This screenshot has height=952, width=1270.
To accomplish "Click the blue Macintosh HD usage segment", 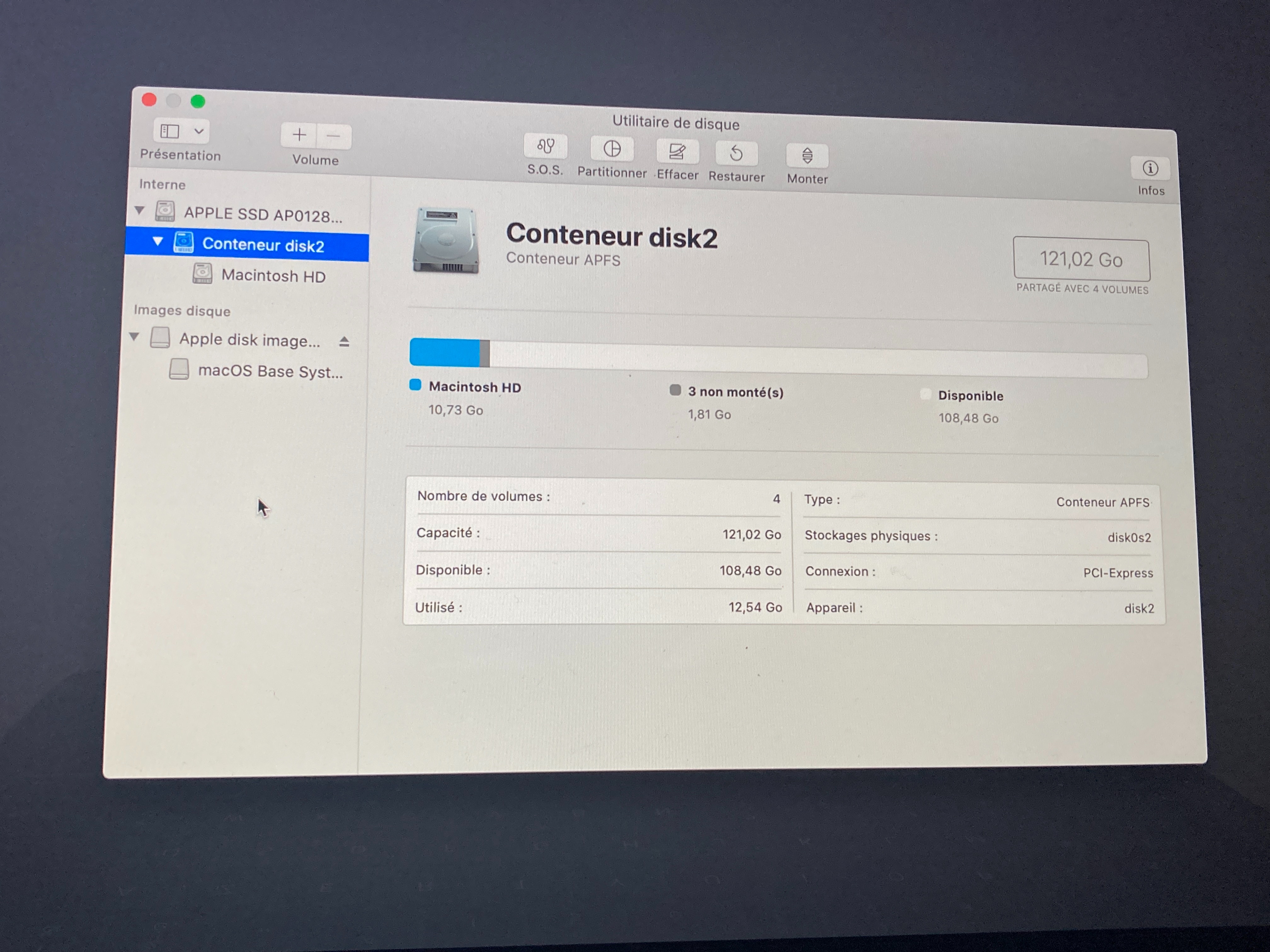I will pos(444,352).
